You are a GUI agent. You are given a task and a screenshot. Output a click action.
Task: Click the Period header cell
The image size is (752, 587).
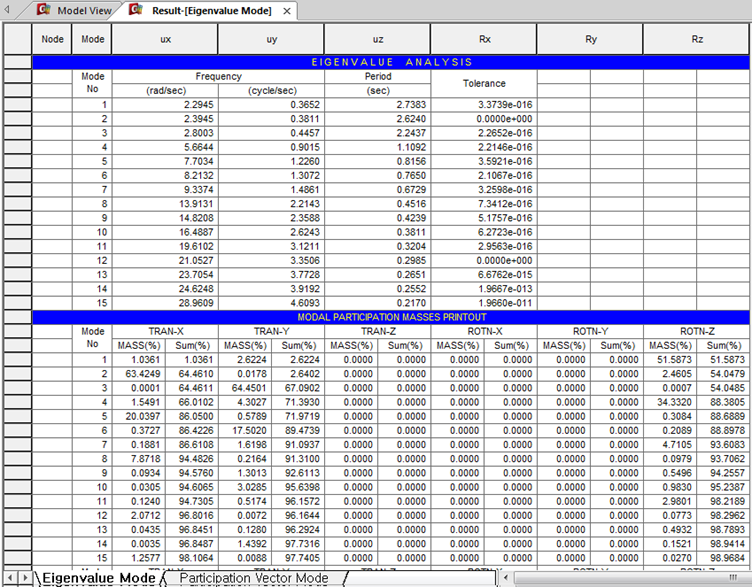[x=378, y=76]
